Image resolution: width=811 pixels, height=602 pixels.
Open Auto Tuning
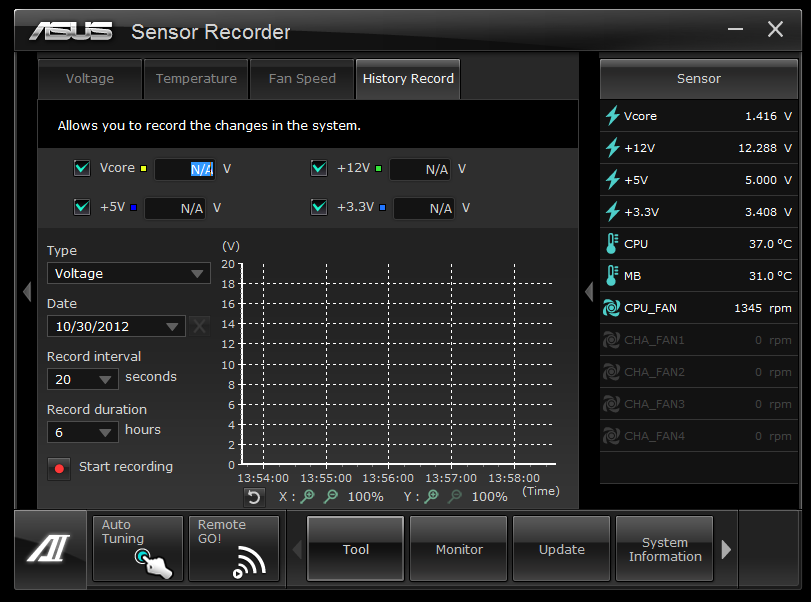tap(137, 548)
